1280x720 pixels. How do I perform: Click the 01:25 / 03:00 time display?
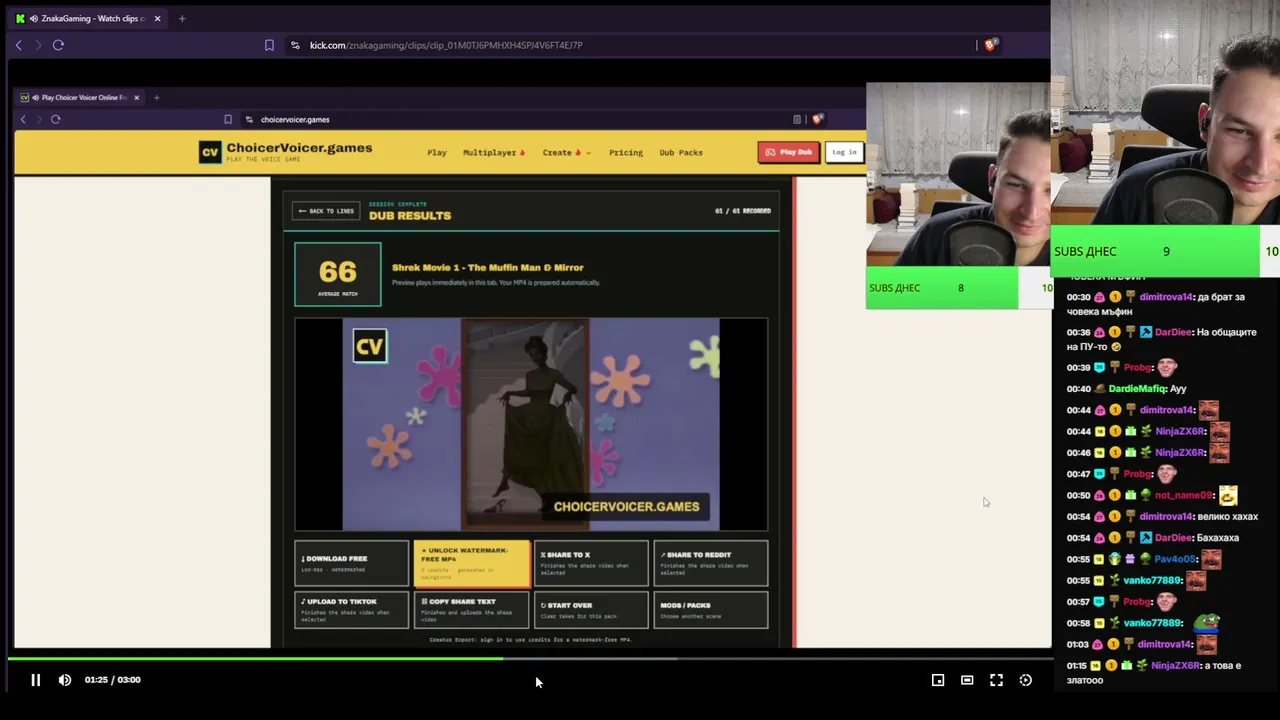(113, 680)
